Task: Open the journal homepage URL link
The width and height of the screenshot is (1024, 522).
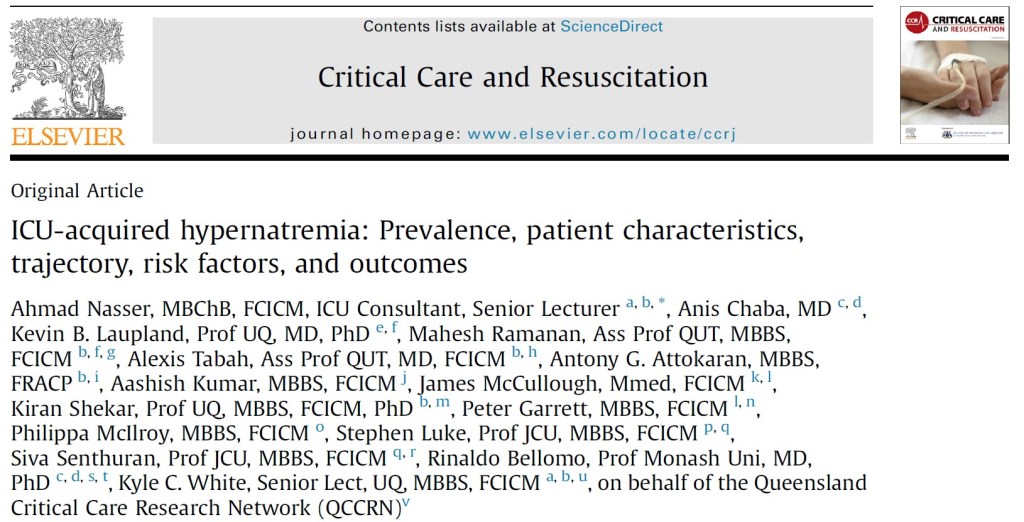Action: (x=601, y=133)
